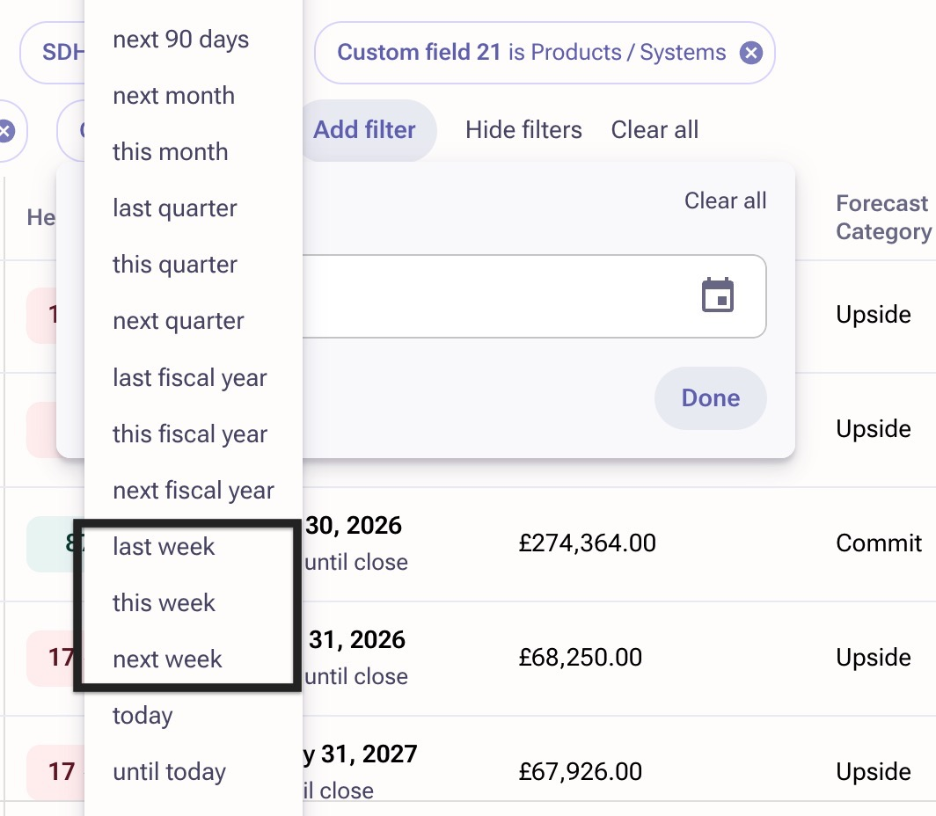This screenshot has width=936, height=816.
Task: Pick 'last quarter' date option
Action: click(175, 209)
